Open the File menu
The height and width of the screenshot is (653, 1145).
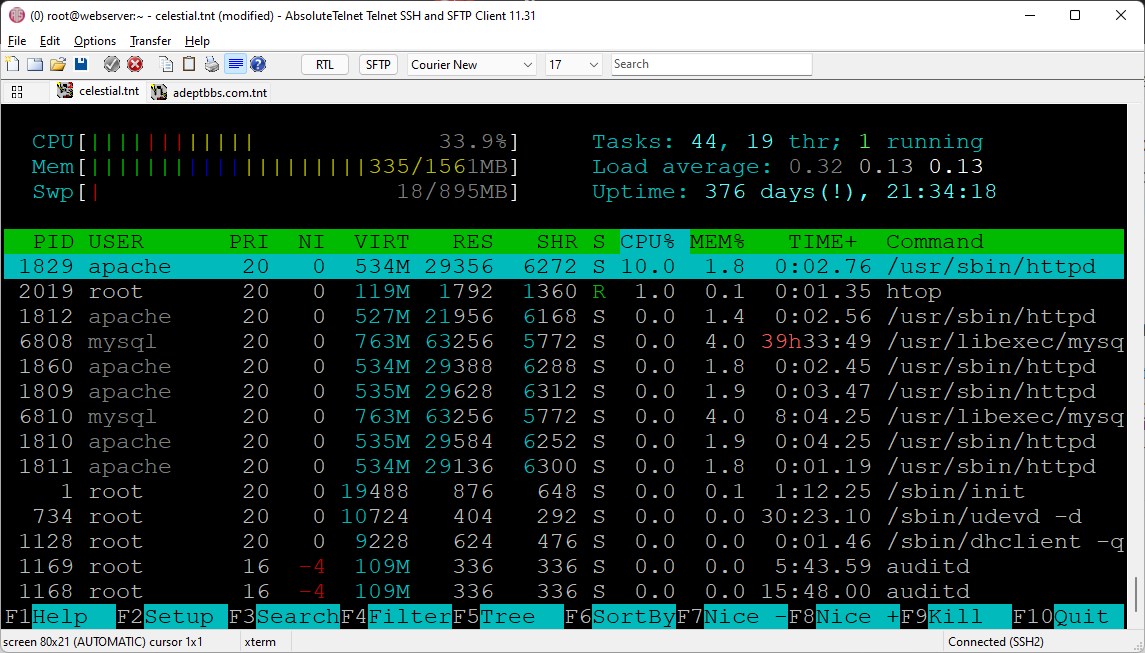(x=17, y=41)
